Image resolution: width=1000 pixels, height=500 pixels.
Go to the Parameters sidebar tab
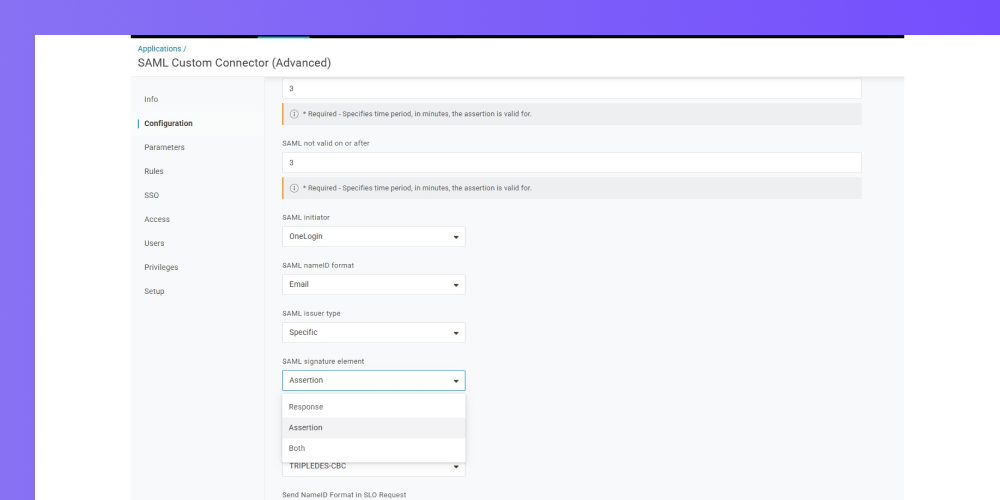(x=165, y=147)
